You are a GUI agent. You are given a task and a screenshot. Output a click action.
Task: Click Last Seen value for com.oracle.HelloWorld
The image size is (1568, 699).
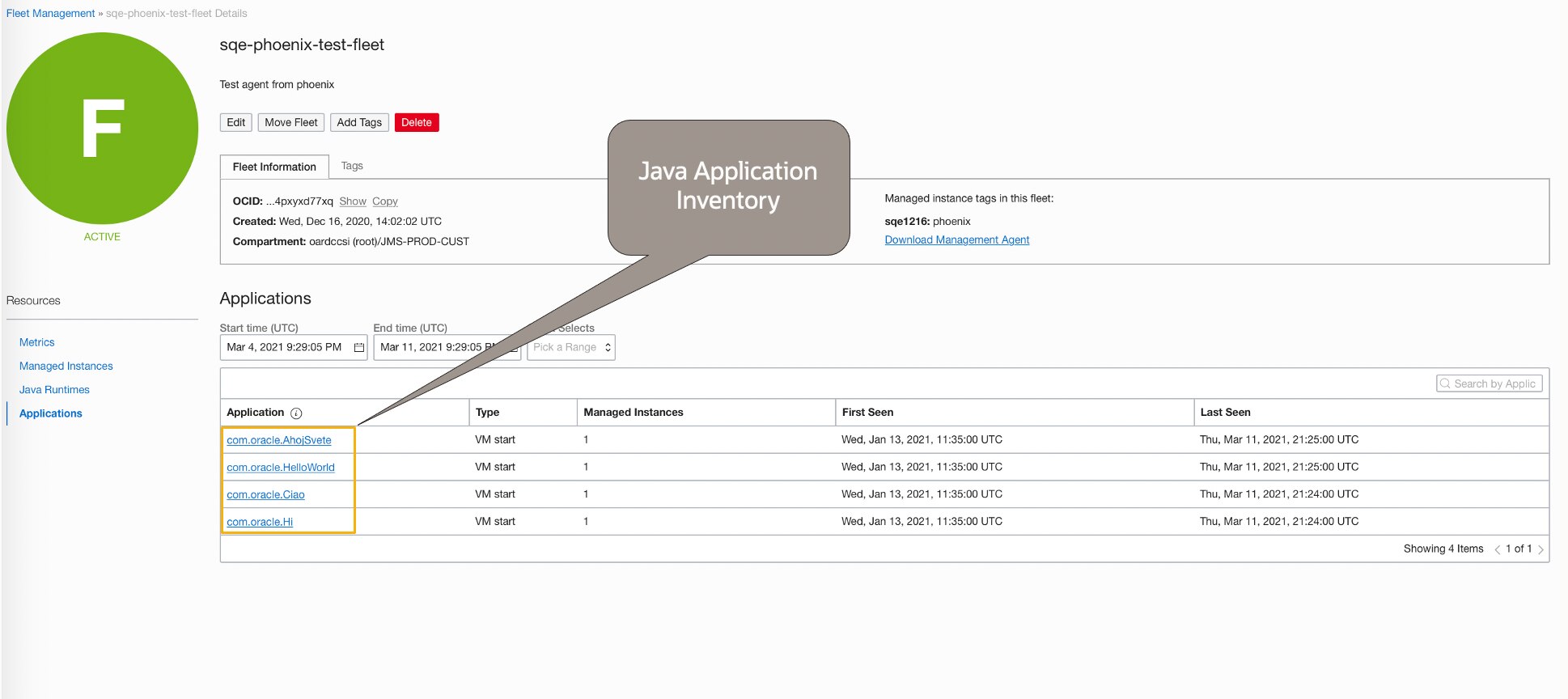point(1279,467)
